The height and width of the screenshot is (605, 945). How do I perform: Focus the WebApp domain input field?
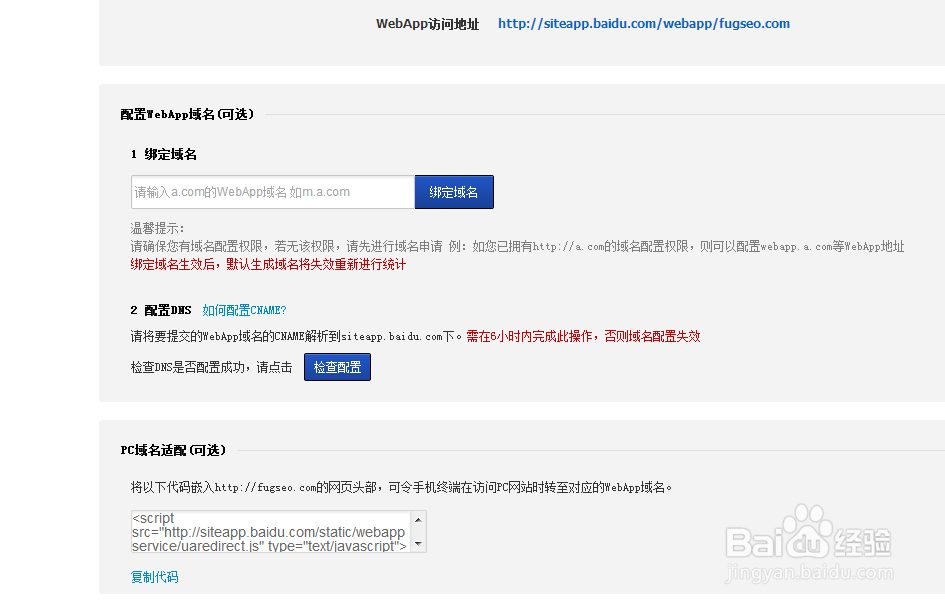pyautogui.click(x=273, y=192)
